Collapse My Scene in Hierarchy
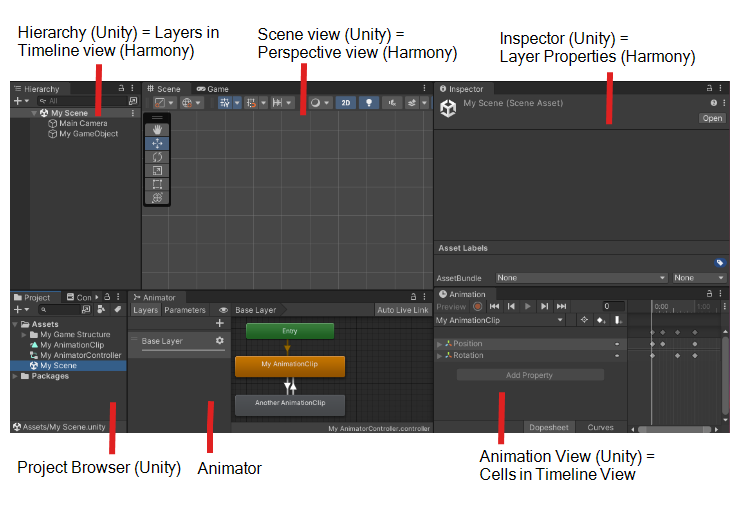 [x=34, y=113]
